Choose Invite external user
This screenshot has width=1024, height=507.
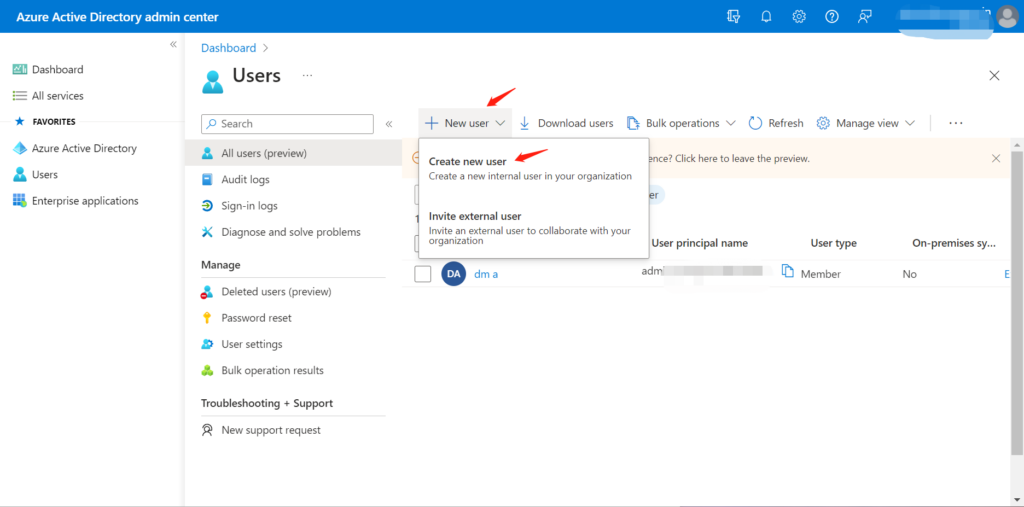coord(534,227)
